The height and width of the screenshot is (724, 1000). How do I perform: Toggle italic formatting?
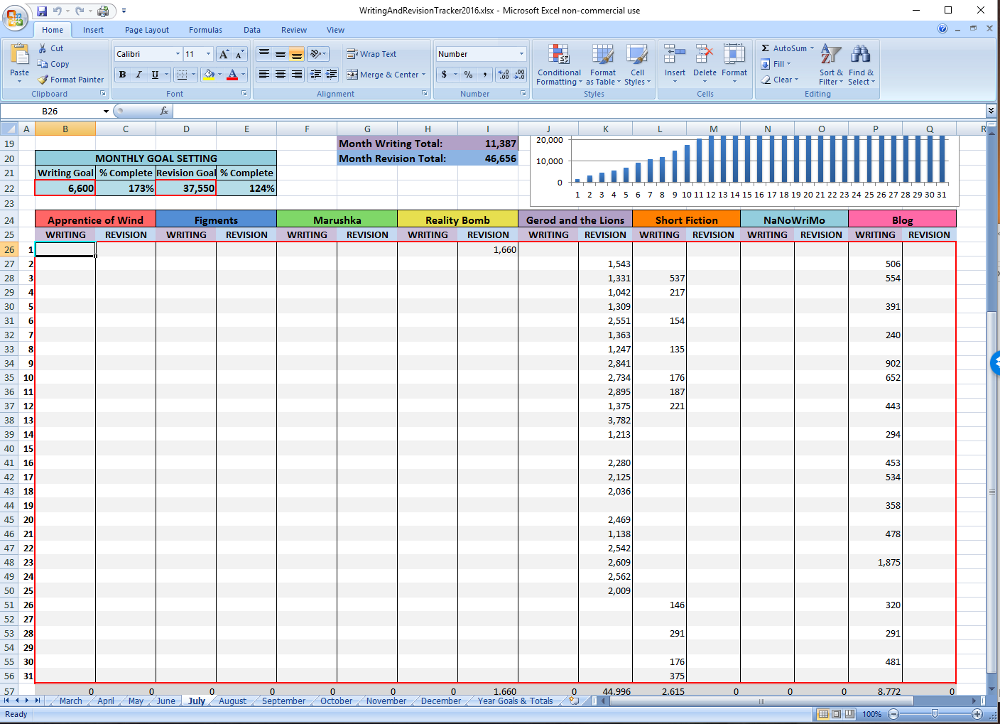tap(139, 75)
